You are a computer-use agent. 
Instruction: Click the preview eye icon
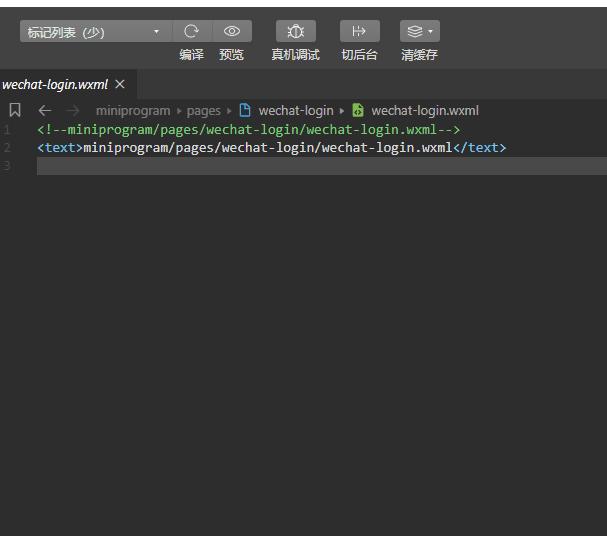[x=232, y=31]
